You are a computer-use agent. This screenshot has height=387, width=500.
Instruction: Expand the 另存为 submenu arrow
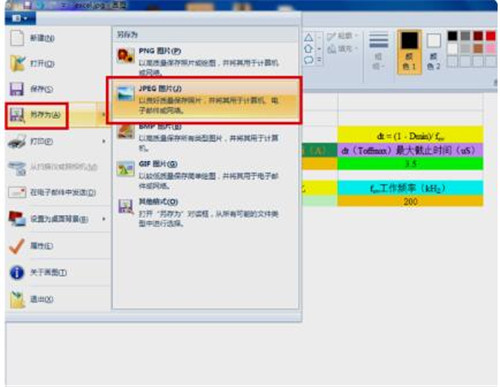pos(104,115)
